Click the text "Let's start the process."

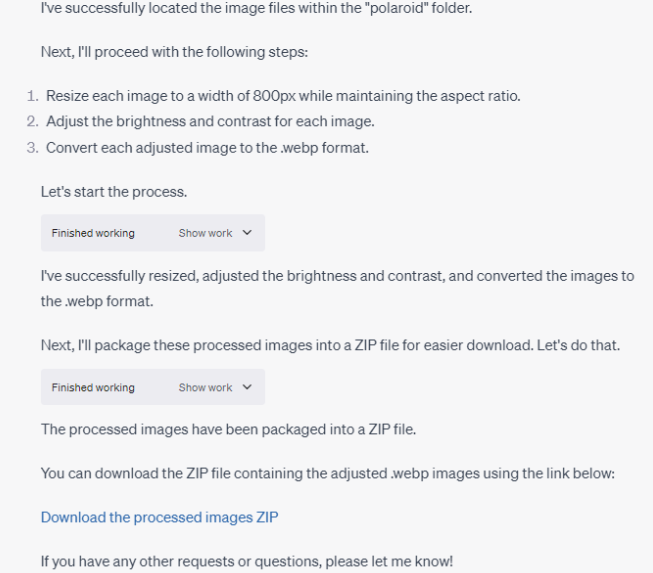click(114, 191)
